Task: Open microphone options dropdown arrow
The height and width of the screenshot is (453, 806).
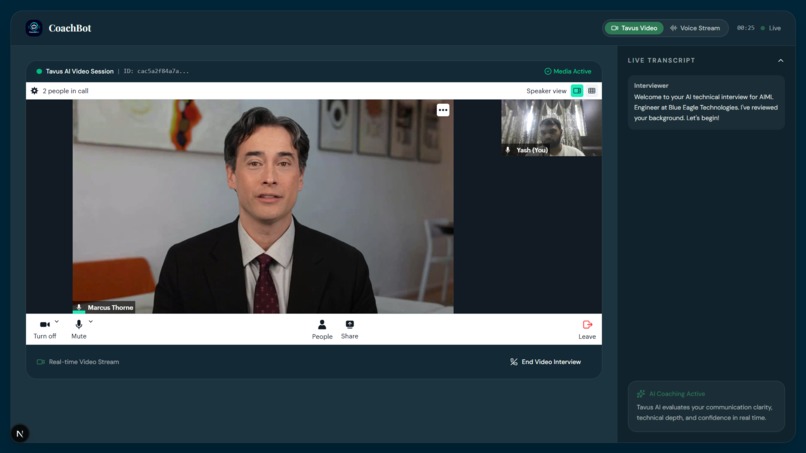Action: 90,321
